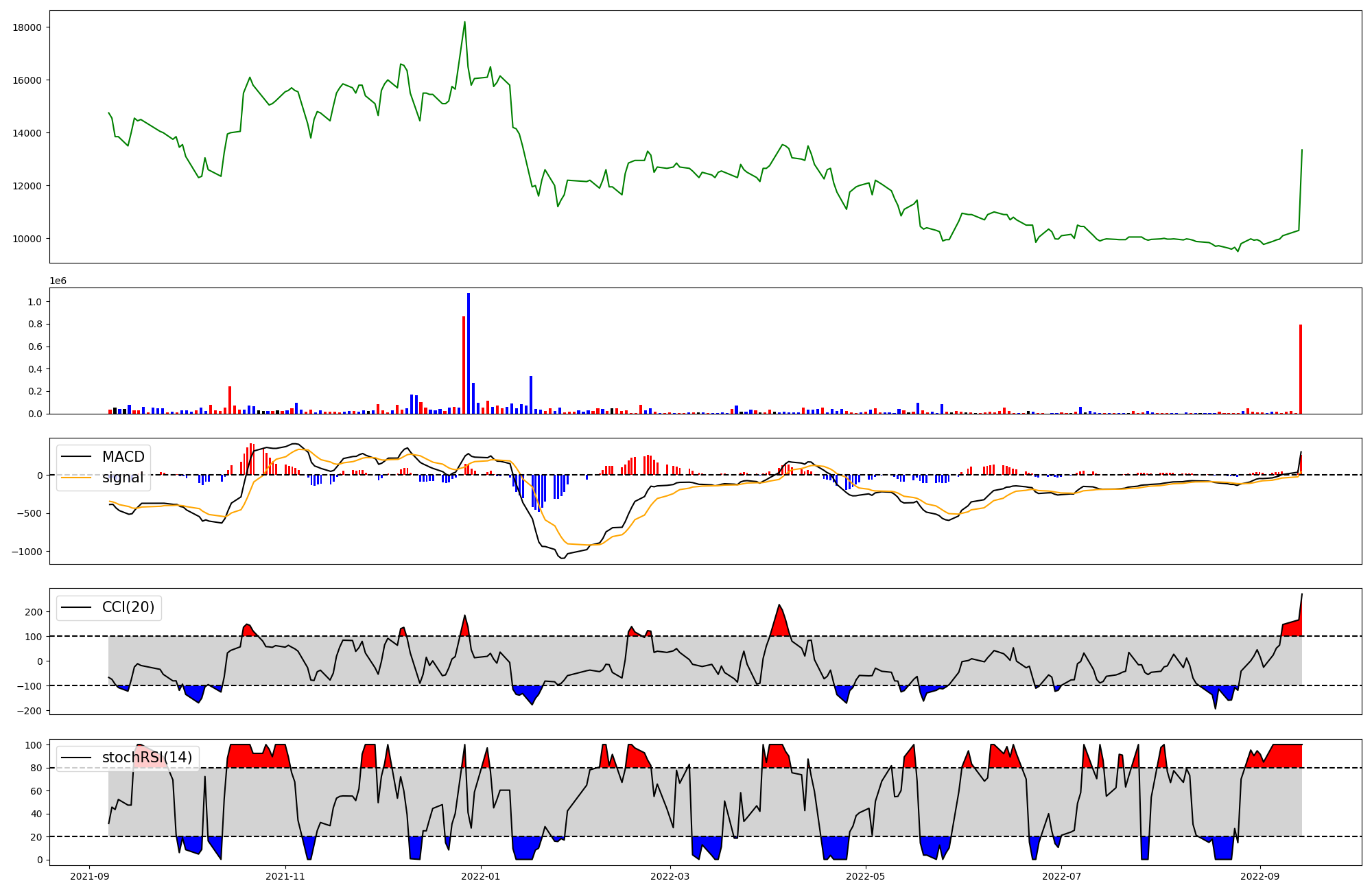Click the lowest trough of the MACD line
The height and width of the screenshot is (892, 1372).
coord(563,559)
